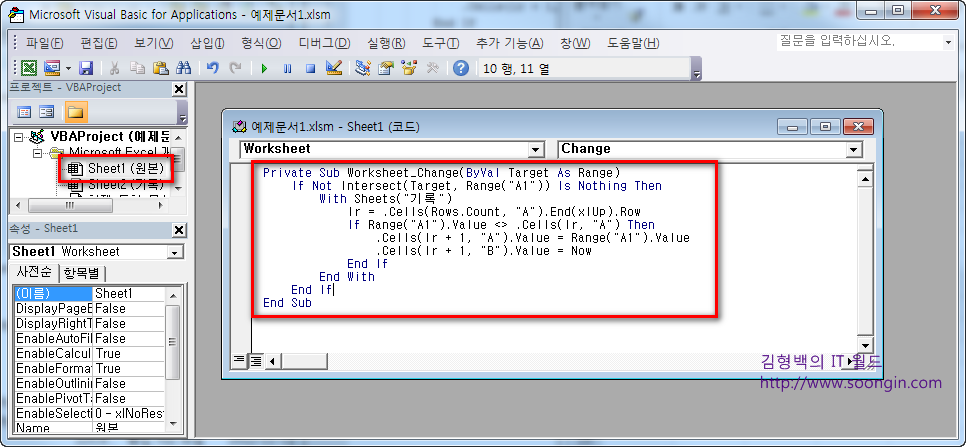Click the Paste clipboard icon

160,68
